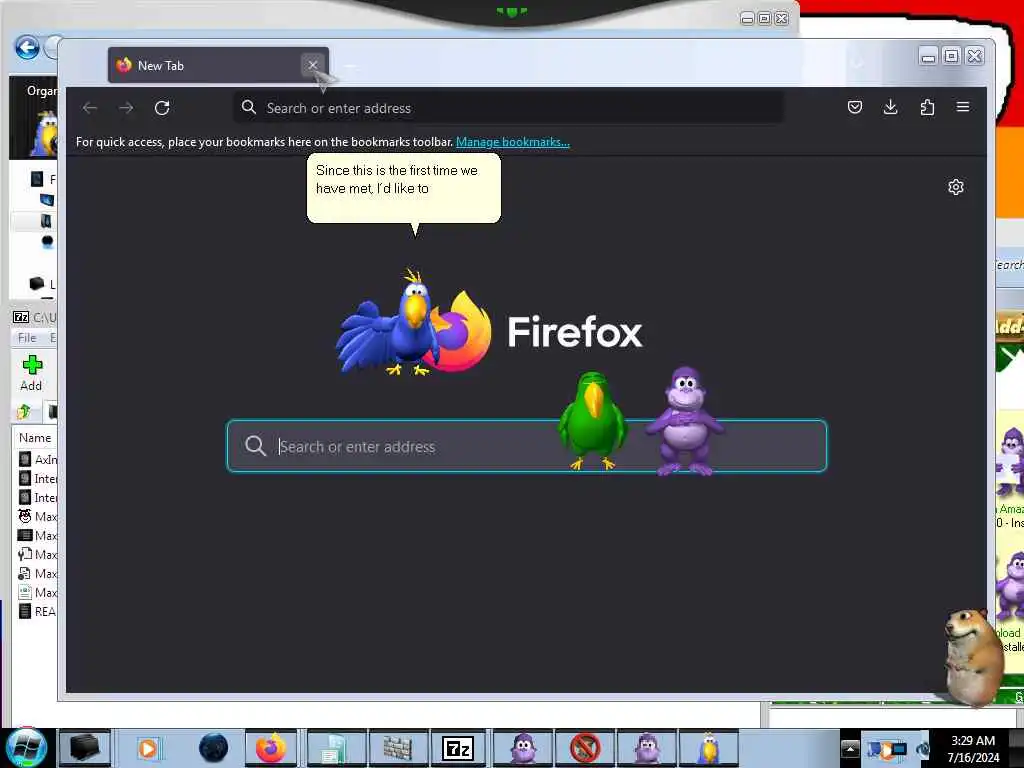Image resolution: width=1024 pixels, height=768 pixels.
Task: Open the Firefox Extensions button
Action: point(927,107)
